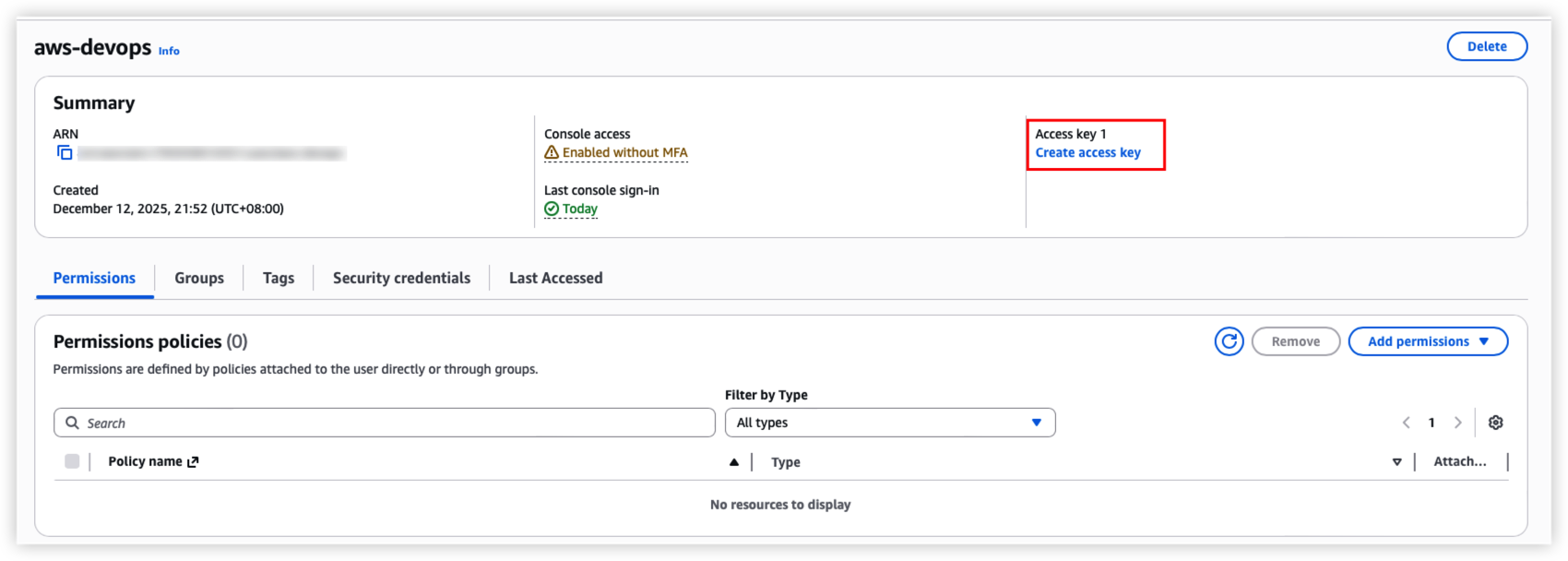Sort the Type column descending arrow

(x=1396, y=462)
